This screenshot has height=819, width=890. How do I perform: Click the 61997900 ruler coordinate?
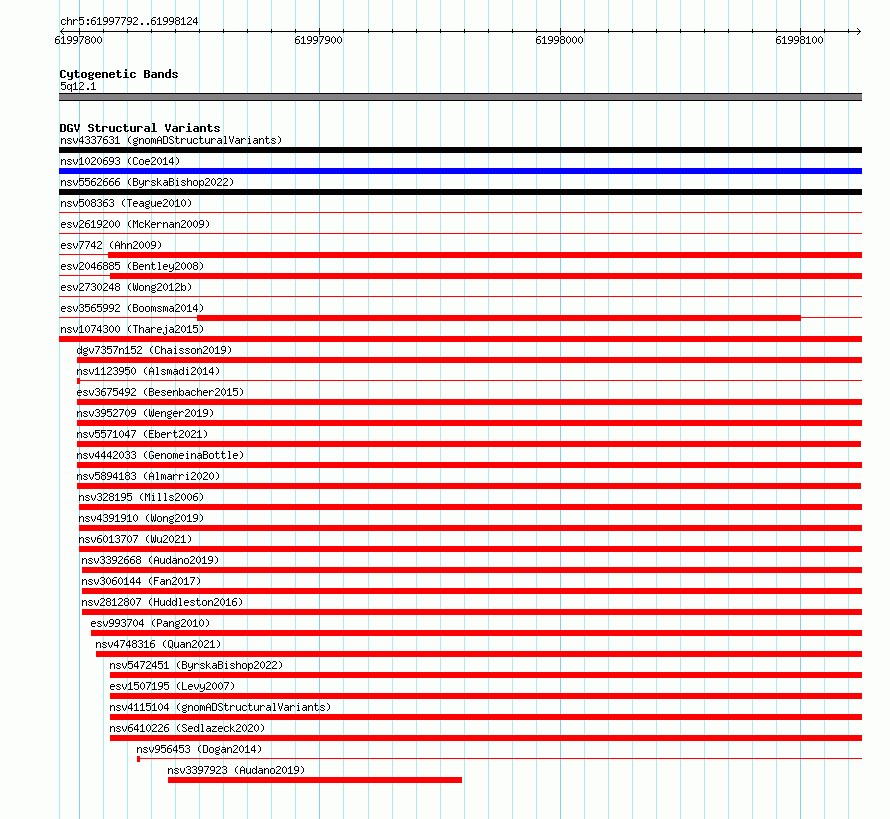point(318,40)
